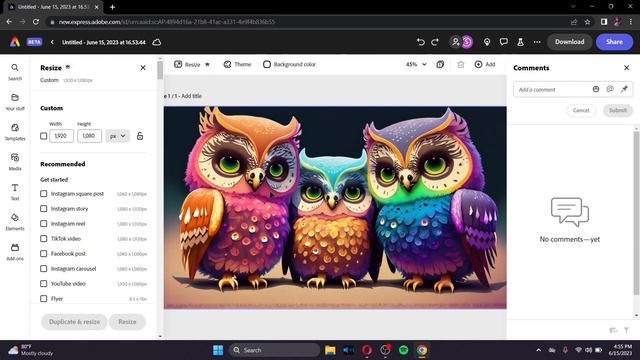The image size is (640, 360).
Task: Redo the last action
Action: [x=435, y=42]
